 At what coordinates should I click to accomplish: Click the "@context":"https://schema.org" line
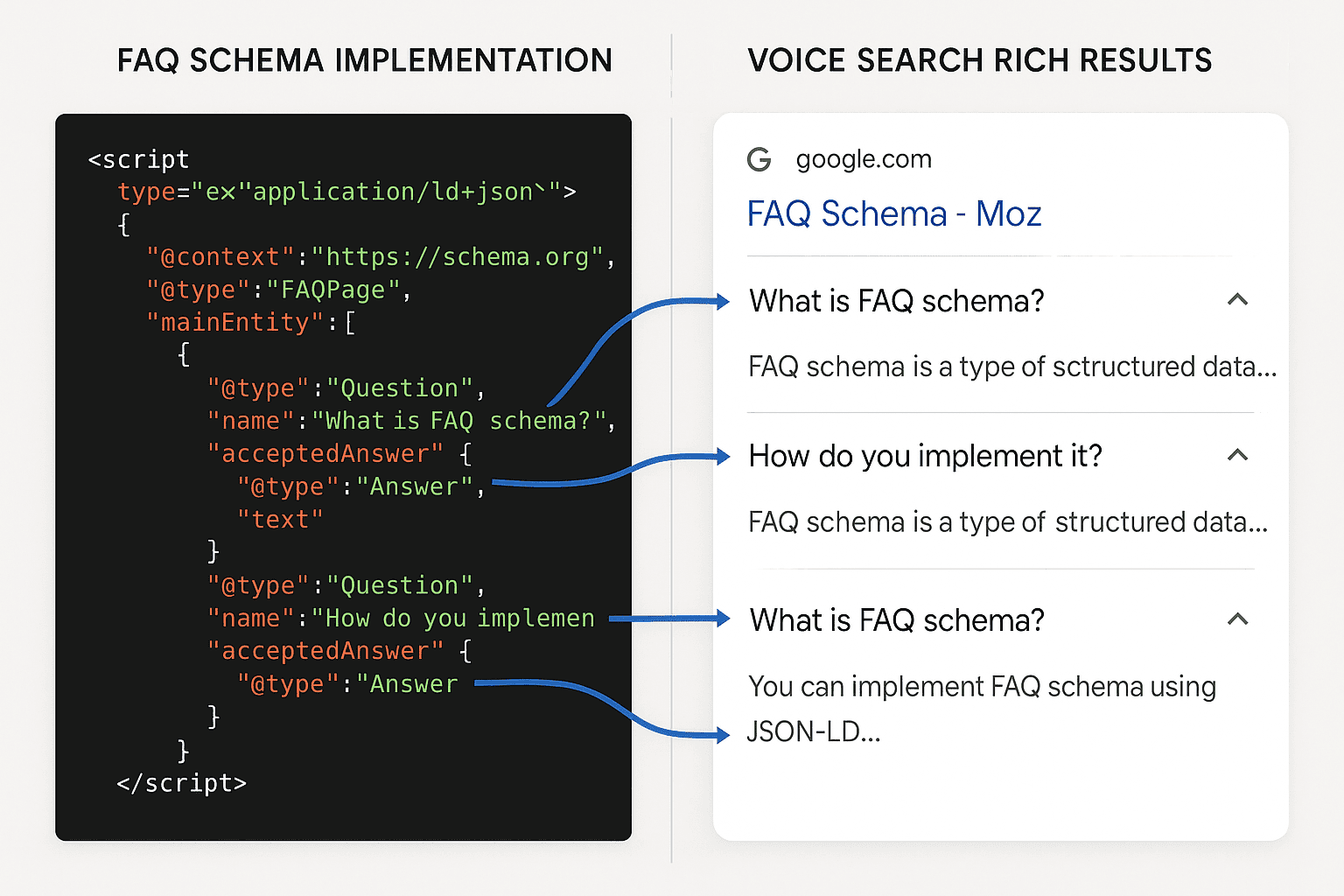[x=381, y=257]
